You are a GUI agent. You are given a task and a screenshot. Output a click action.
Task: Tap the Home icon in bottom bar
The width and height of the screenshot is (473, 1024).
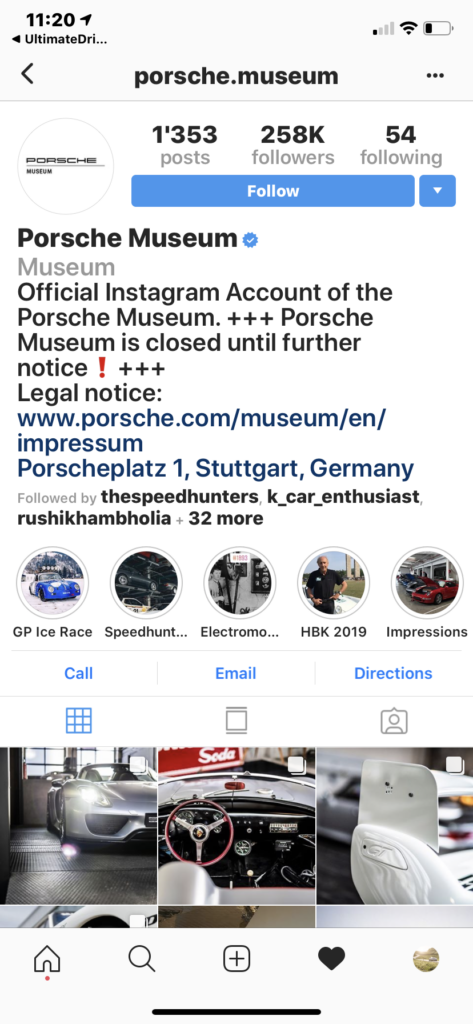[47, 960]
